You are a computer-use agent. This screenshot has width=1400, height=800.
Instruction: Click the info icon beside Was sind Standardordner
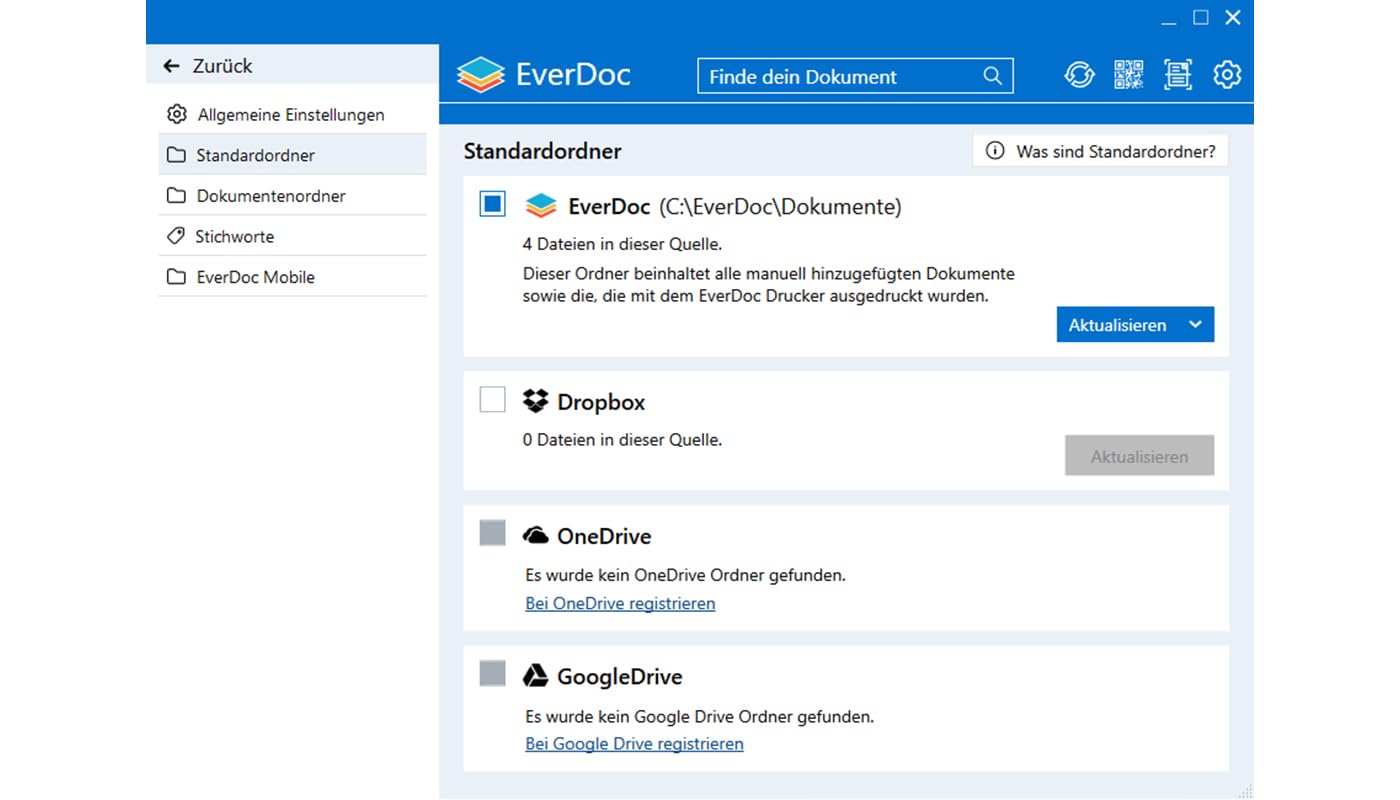[995, 151]
